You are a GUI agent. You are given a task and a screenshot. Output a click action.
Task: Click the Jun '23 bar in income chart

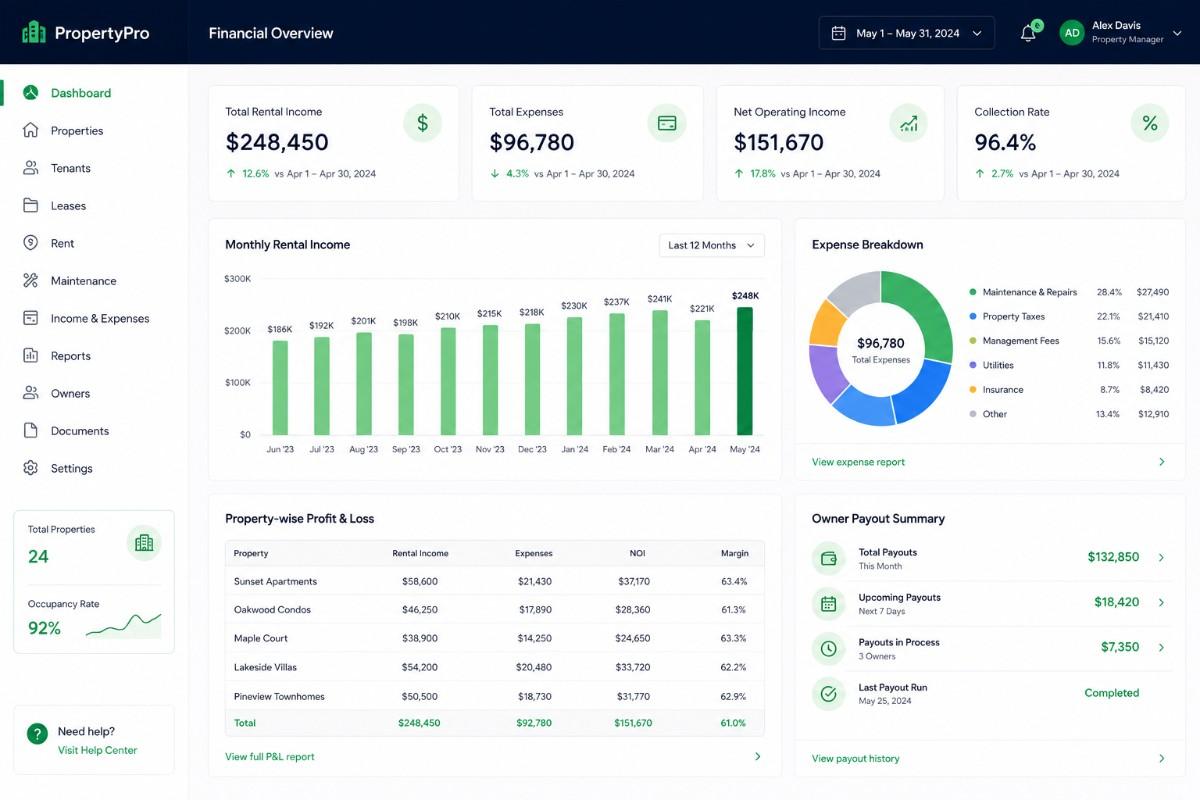[x=280, y=388]
